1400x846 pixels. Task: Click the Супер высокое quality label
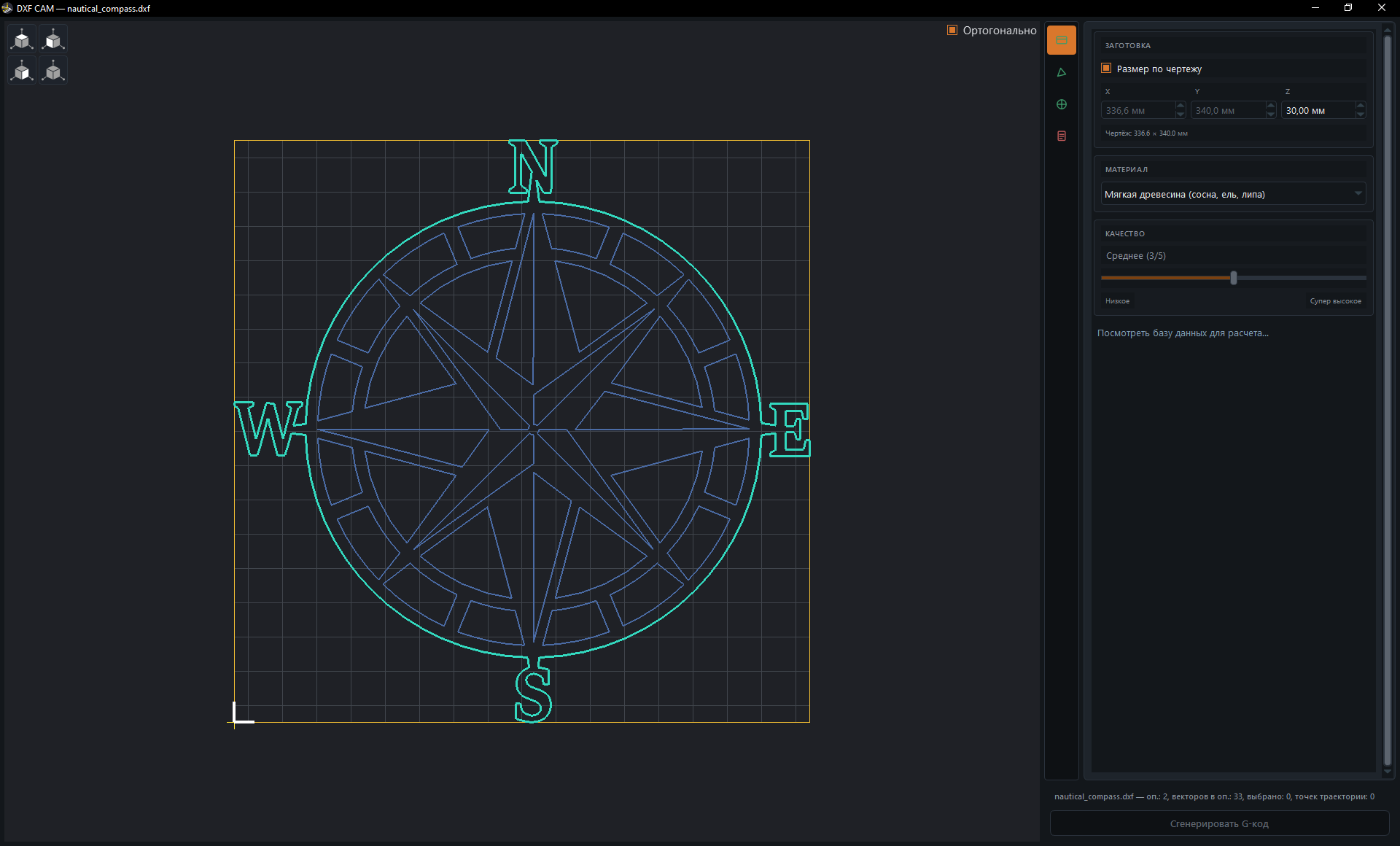click(1335, 301)
